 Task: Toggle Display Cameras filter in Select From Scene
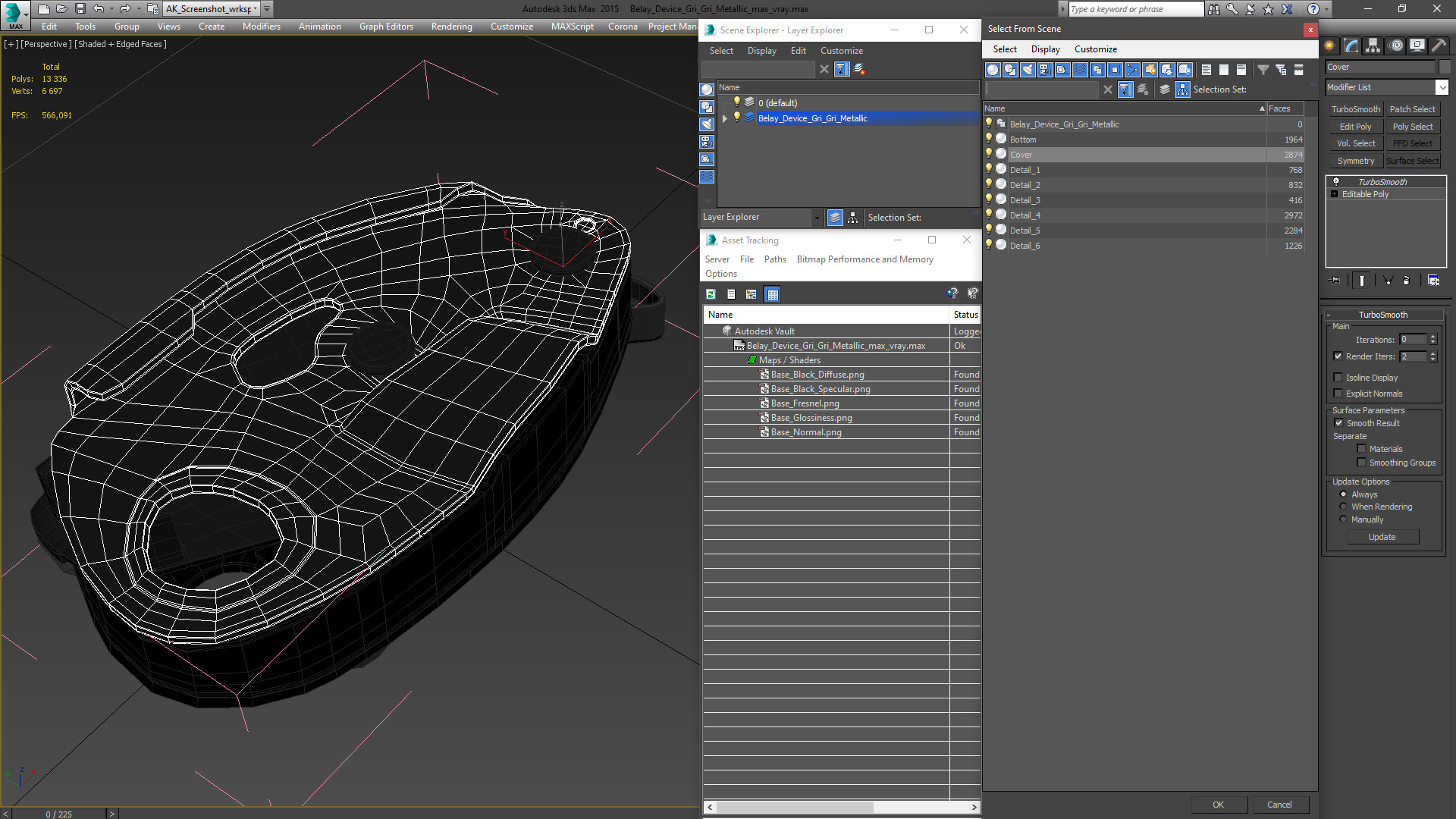click(1045, 70)
